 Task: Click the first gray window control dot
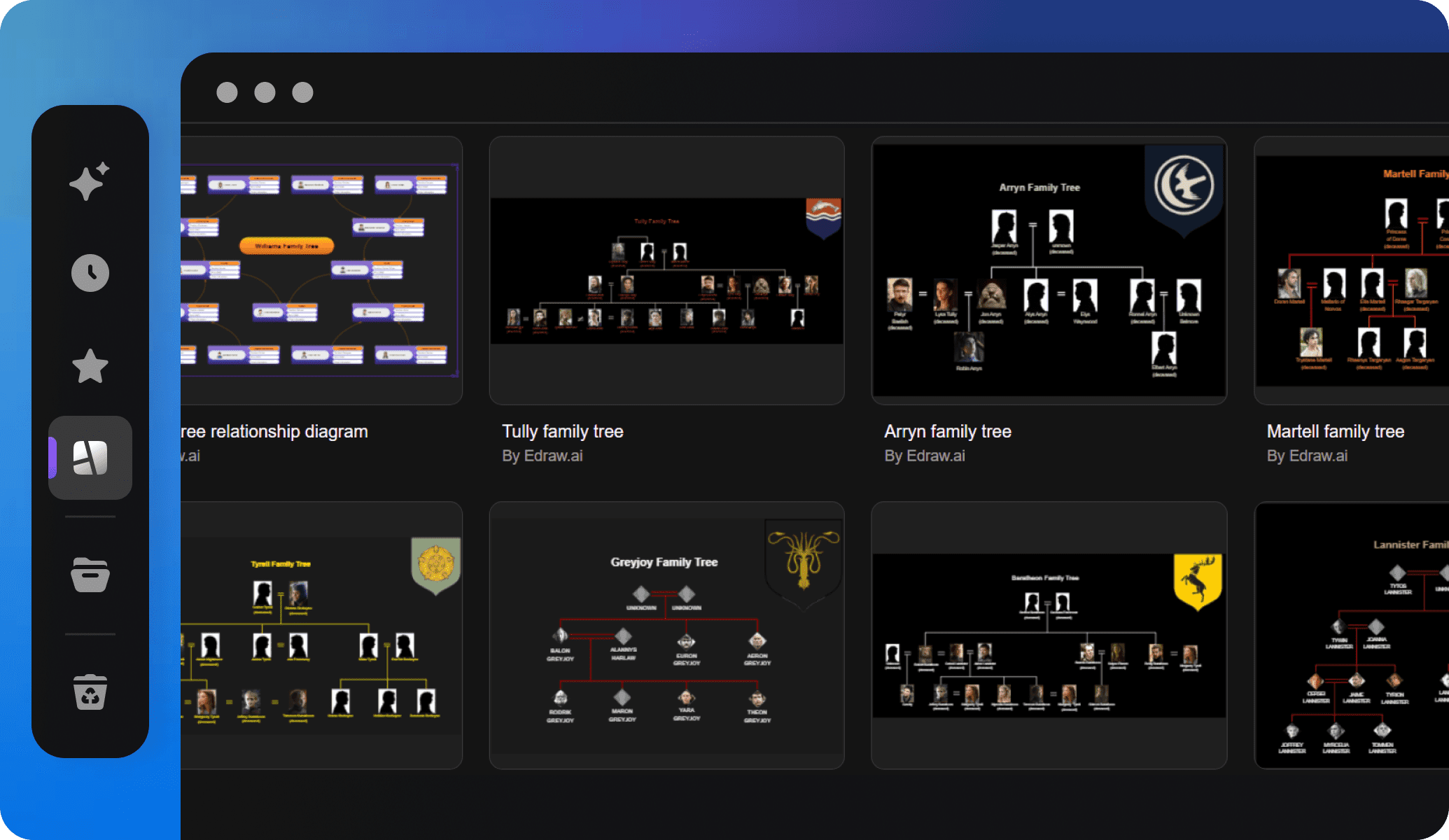(227, 92)
